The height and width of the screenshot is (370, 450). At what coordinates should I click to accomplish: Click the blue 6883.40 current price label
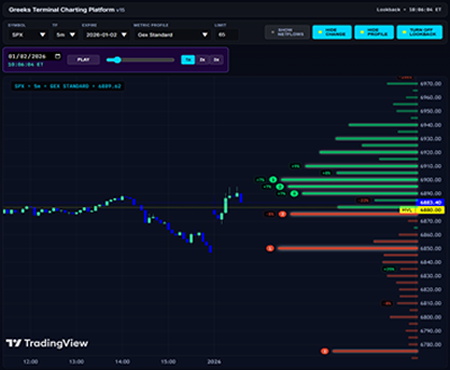(430, 202)
